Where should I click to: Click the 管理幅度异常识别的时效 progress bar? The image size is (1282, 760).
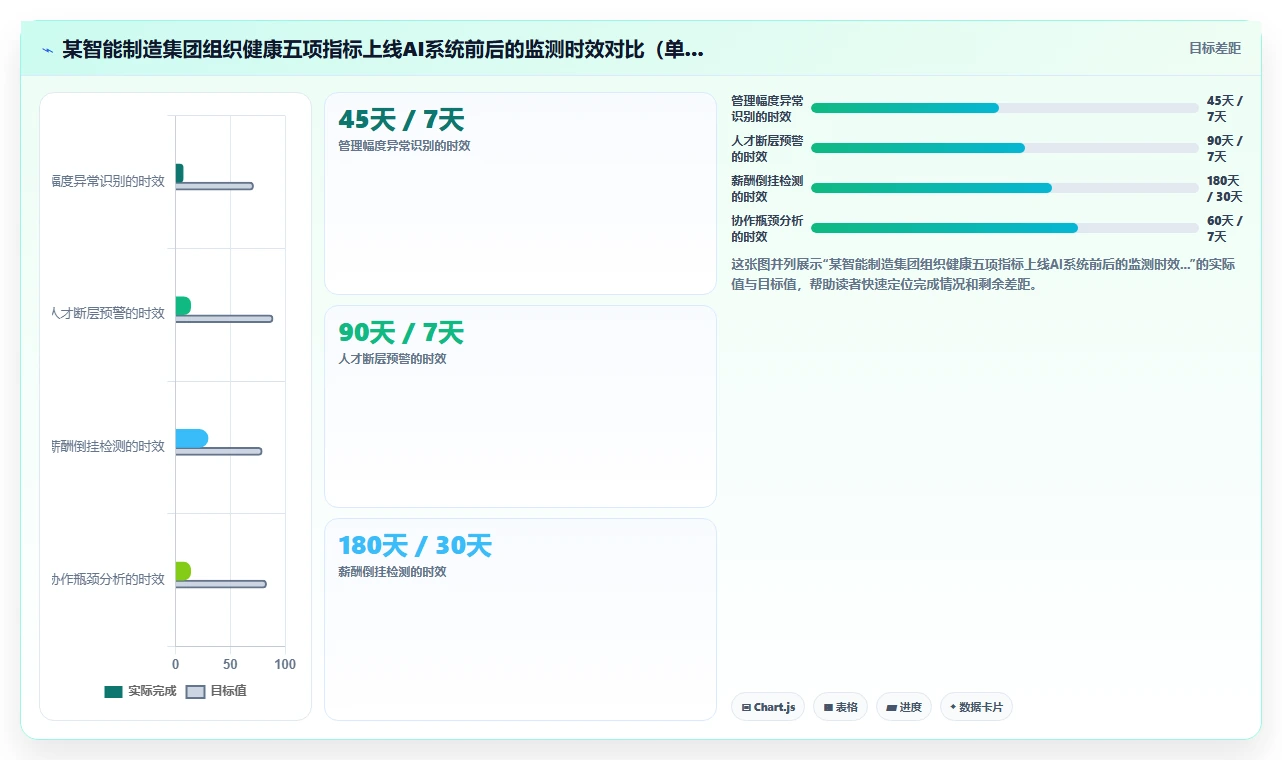(x=1004, y=108)
